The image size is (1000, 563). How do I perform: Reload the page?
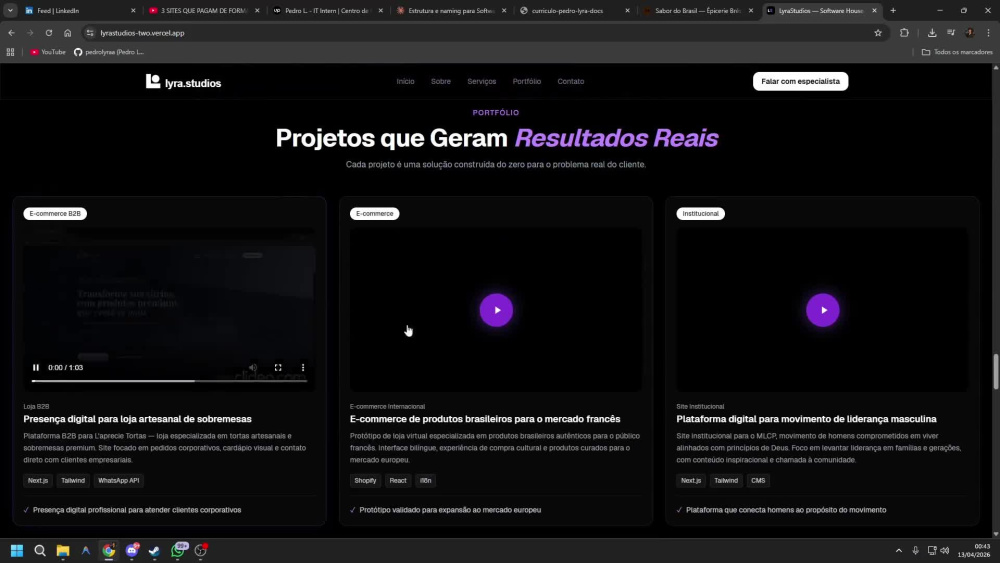point(48,33)
